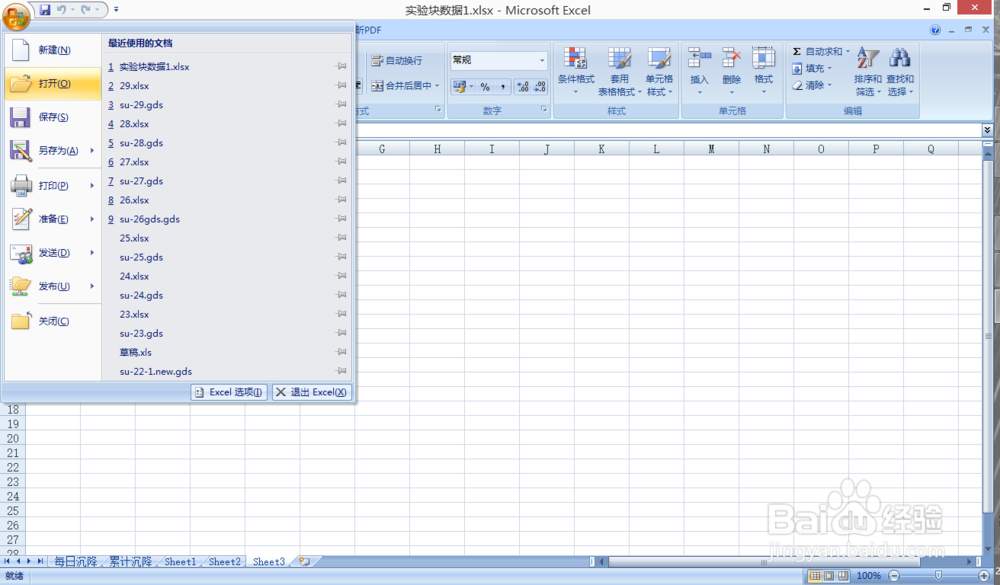Switch to the 每日沉降 sheet tab
This screenshot has height=585, width=1000.
coord(75,562)
